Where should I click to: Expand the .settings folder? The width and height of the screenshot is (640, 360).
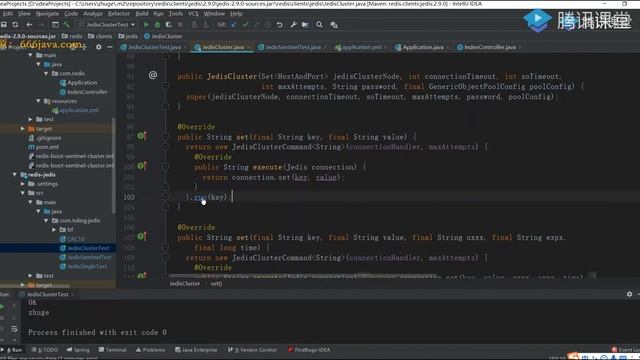[x=23, y=184]
